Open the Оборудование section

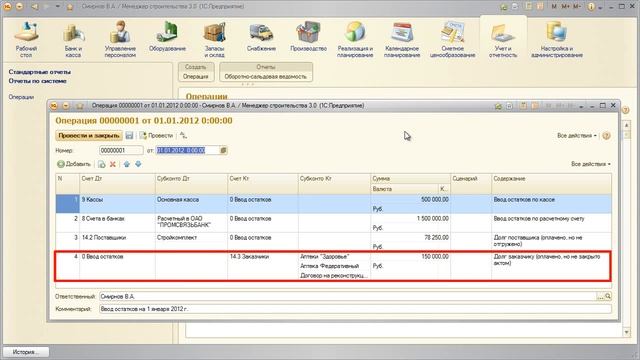167,37
